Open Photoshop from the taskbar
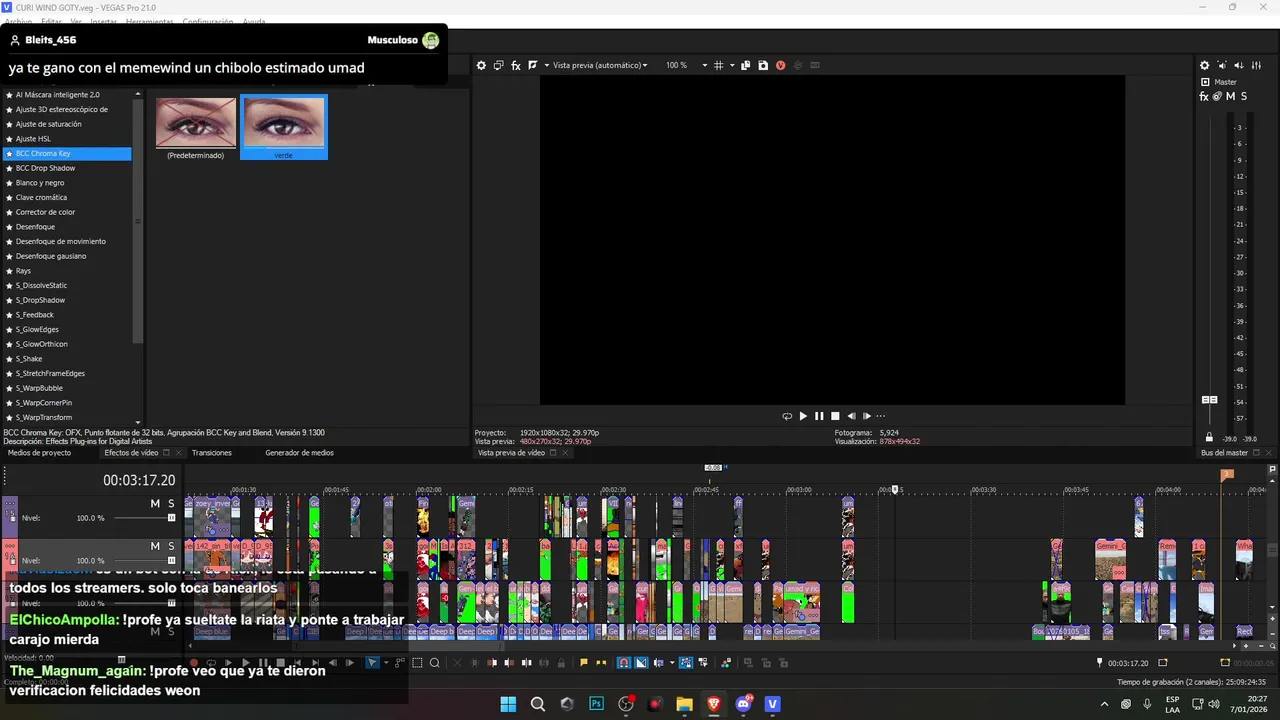Image resolution: width=1280 pixels, height=720 pixels. [597, 704]
